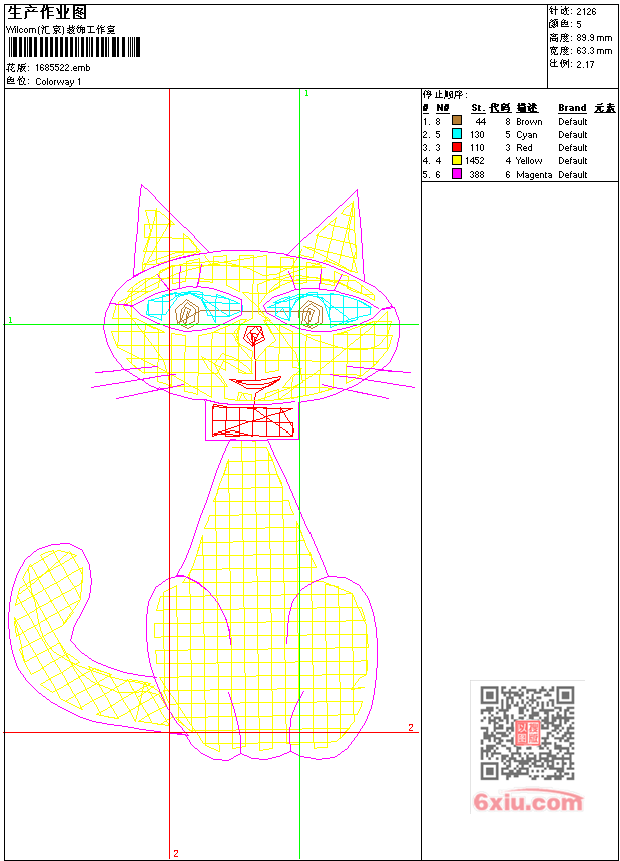Click Default brand in the Magenta row
620x861 pixels.
(x=573, y=174)
